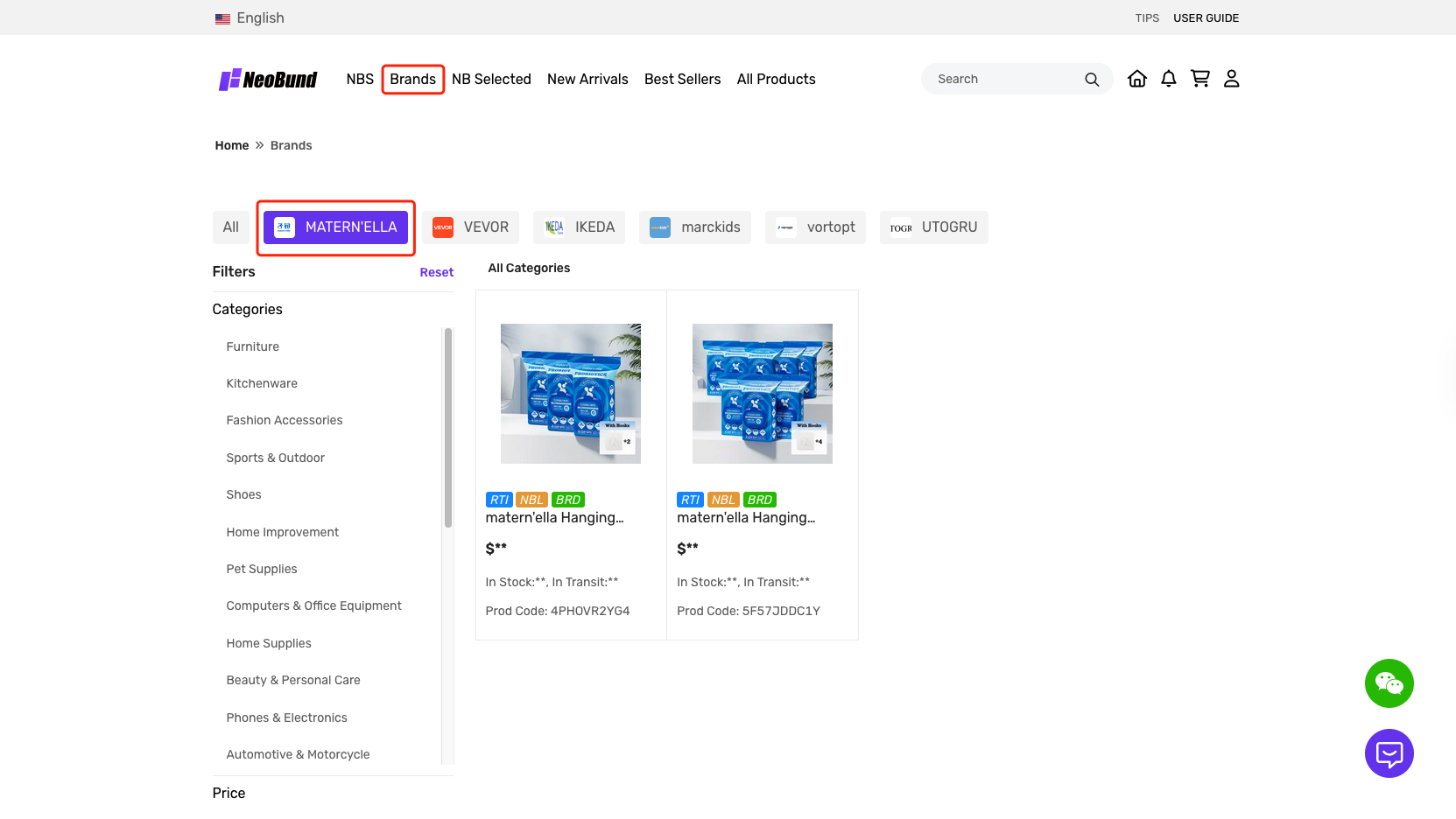Click NBL badge on product 5F57JDDC1Y
1456x819 pixels.
723,500
